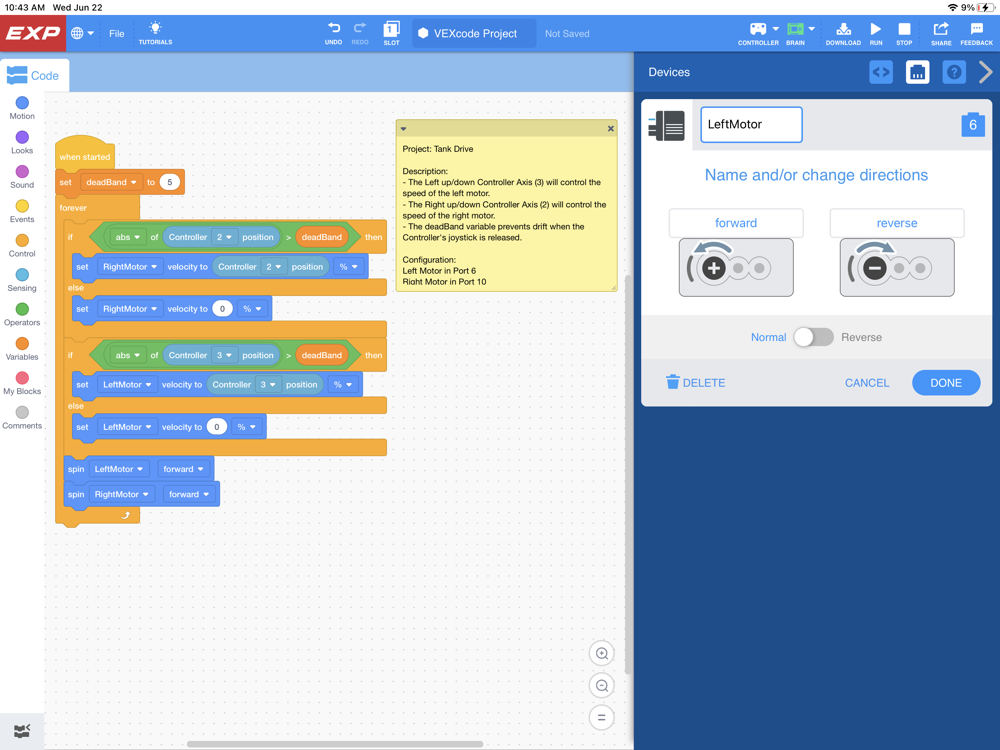Open the Variables block category
The width and height of the screenshot is (1000, 750).
click(x=22, y=349)
